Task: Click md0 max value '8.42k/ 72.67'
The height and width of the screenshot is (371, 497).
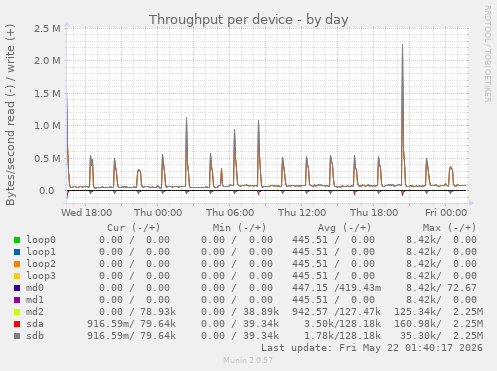Action: (x=441, y=288)
